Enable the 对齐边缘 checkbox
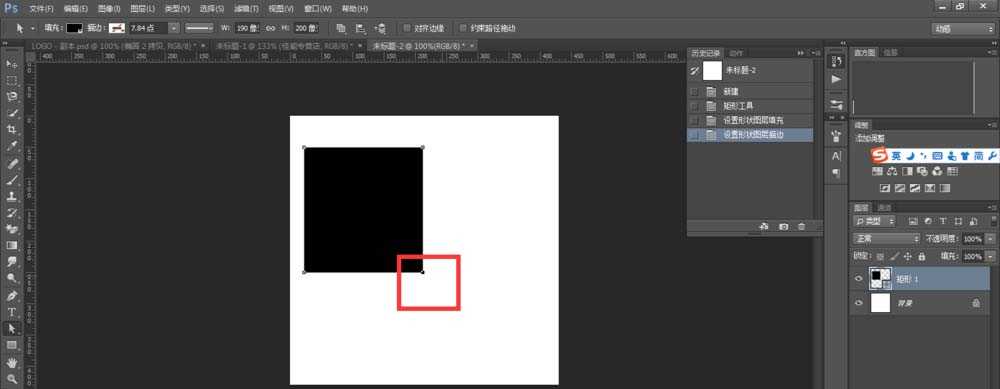Image resolution: width=1000 pixels, height=389 pixels. [x=407, y=28]
